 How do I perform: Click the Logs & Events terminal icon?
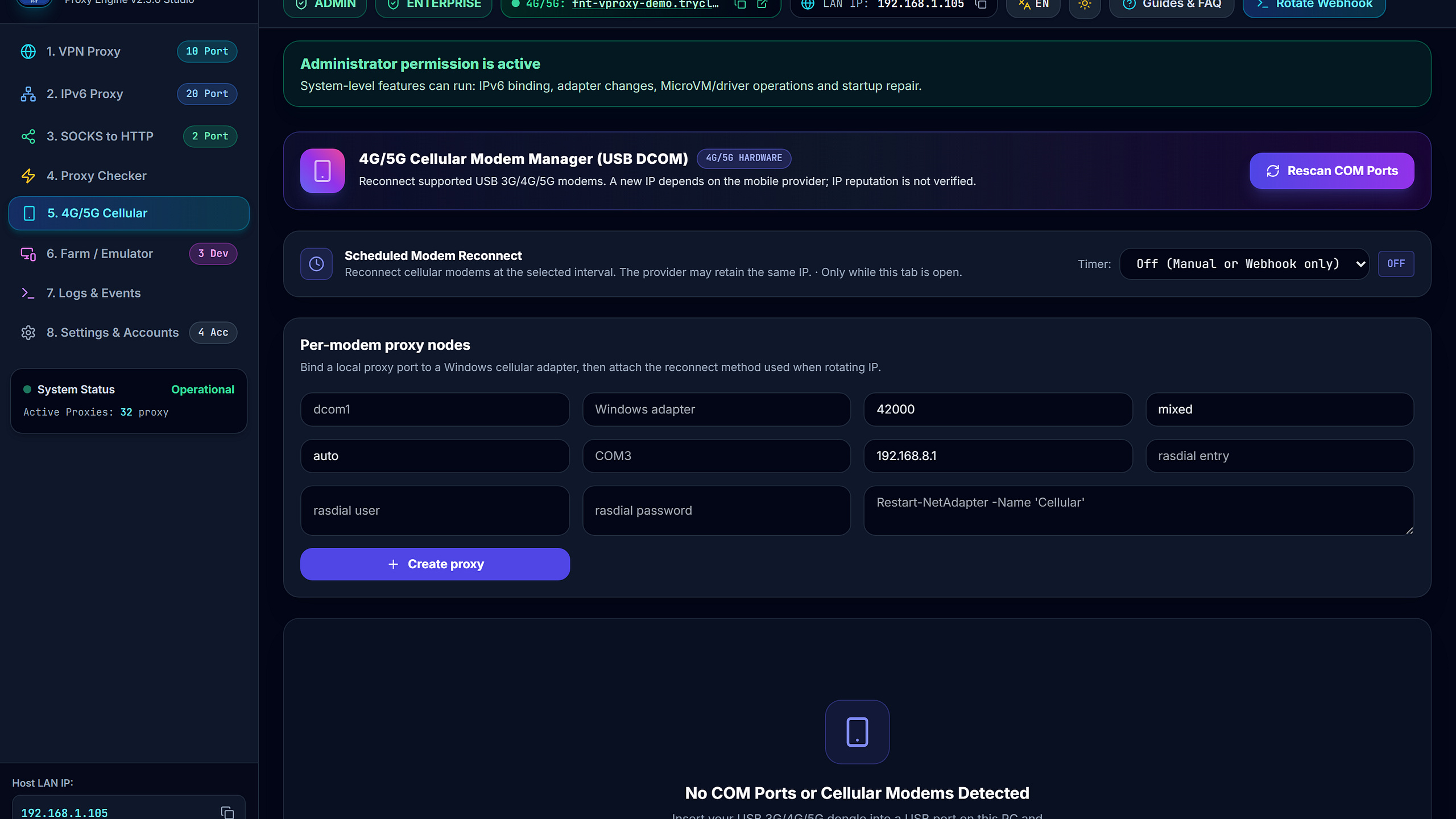[x=28, y=293]
